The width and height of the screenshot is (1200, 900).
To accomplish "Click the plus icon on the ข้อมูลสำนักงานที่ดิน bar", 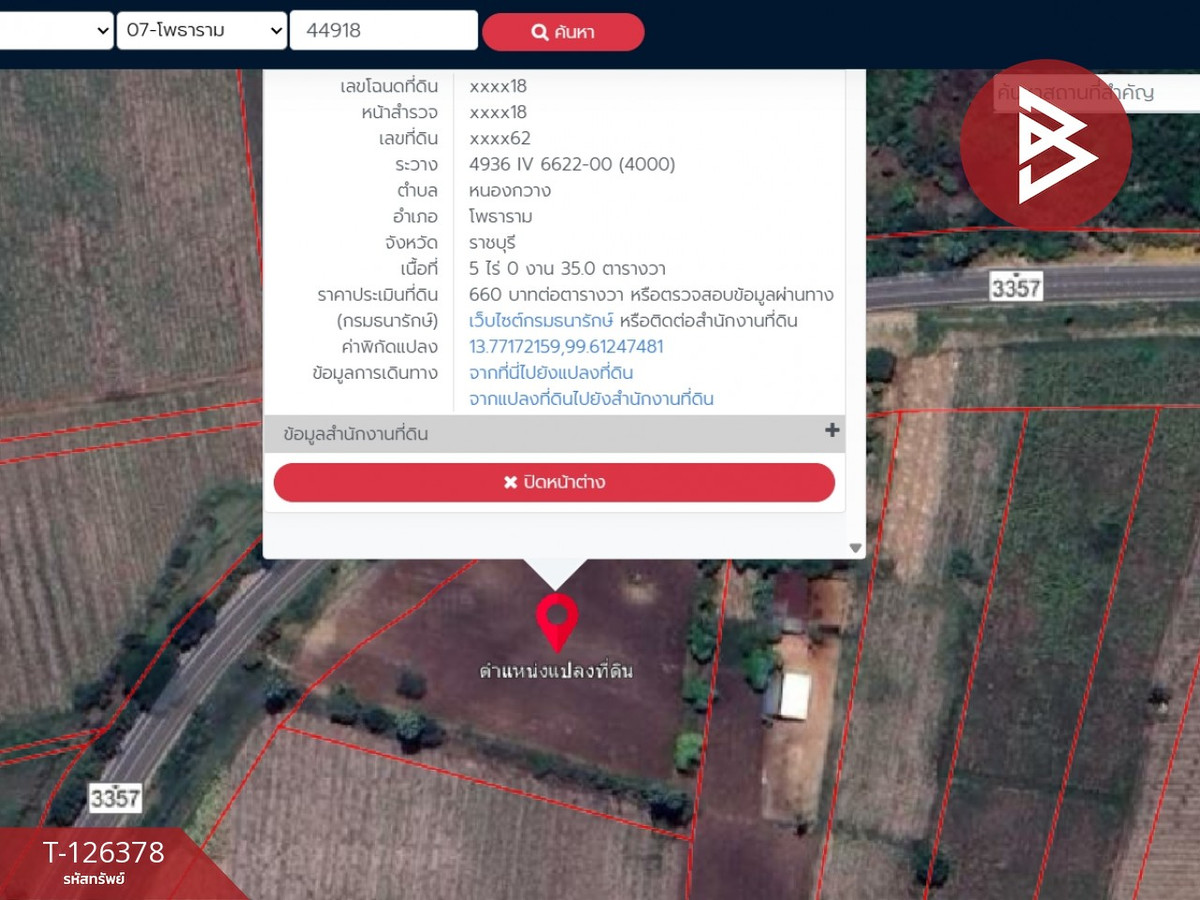I will [x=831, y=431].
